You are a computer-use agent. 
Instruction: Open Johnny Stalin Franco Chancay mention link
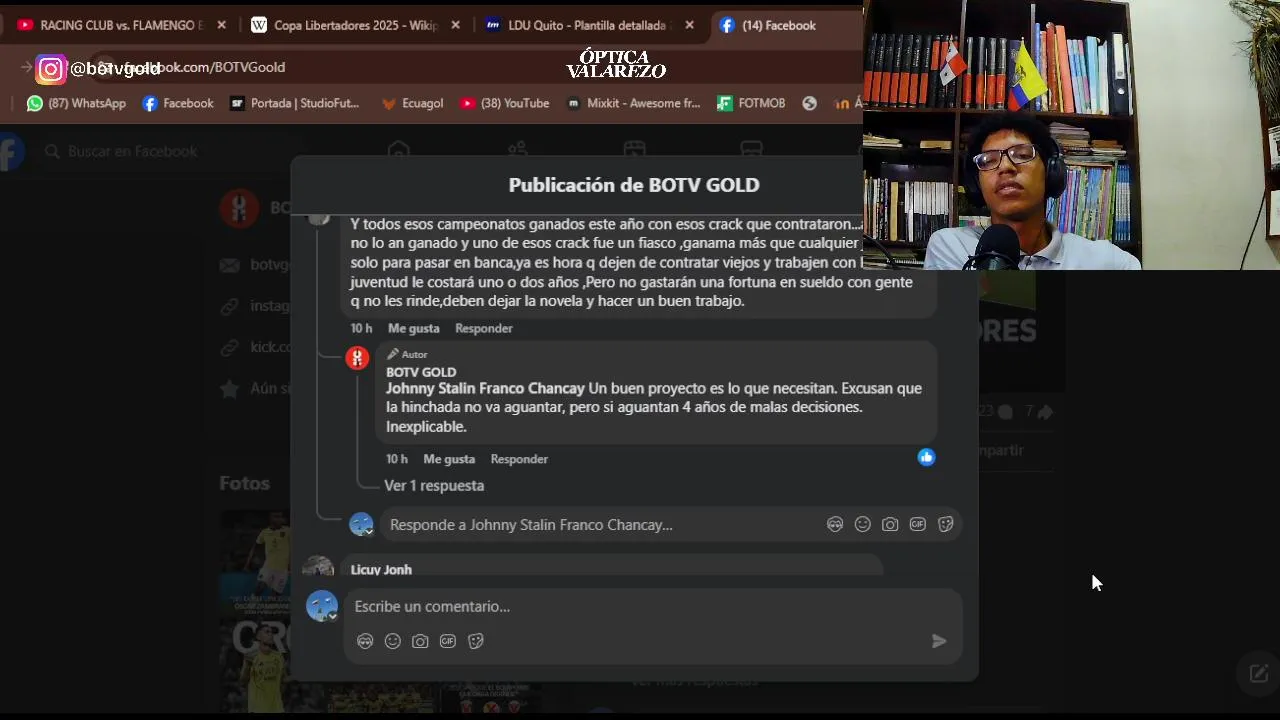coord(485,388)
